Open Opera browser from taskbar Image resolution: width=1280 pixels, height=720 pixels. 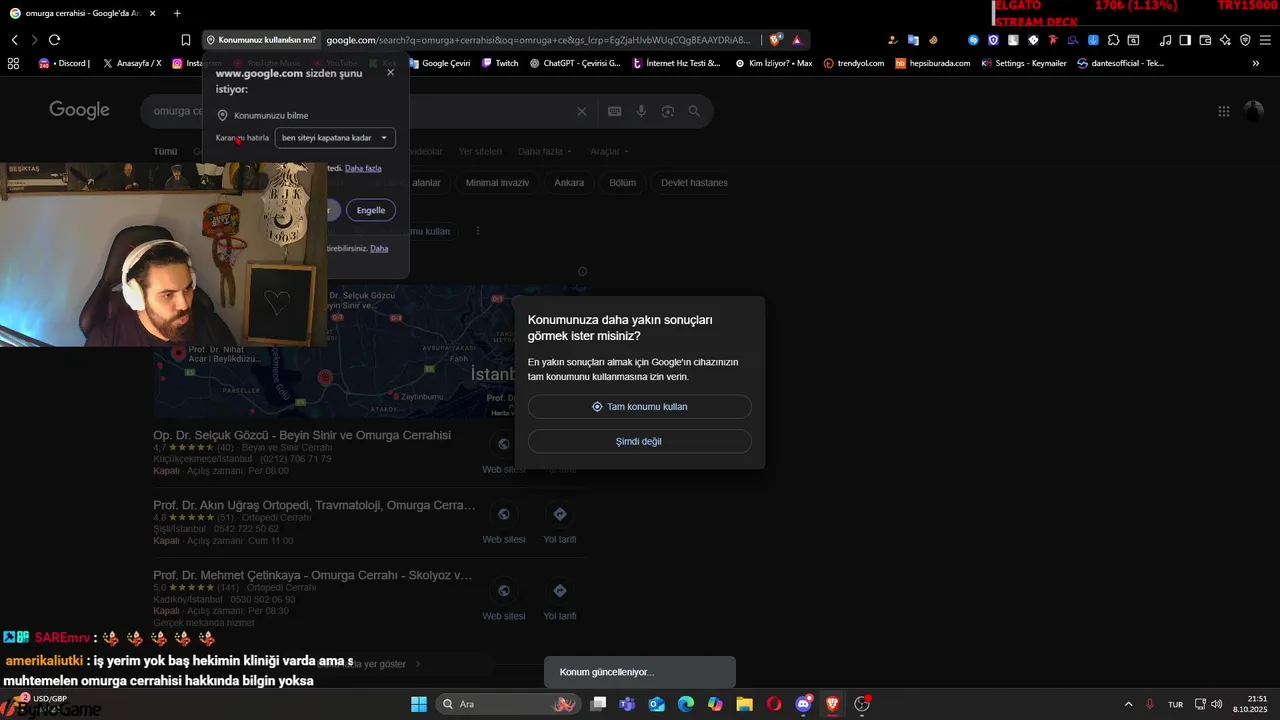coord(774,704)
